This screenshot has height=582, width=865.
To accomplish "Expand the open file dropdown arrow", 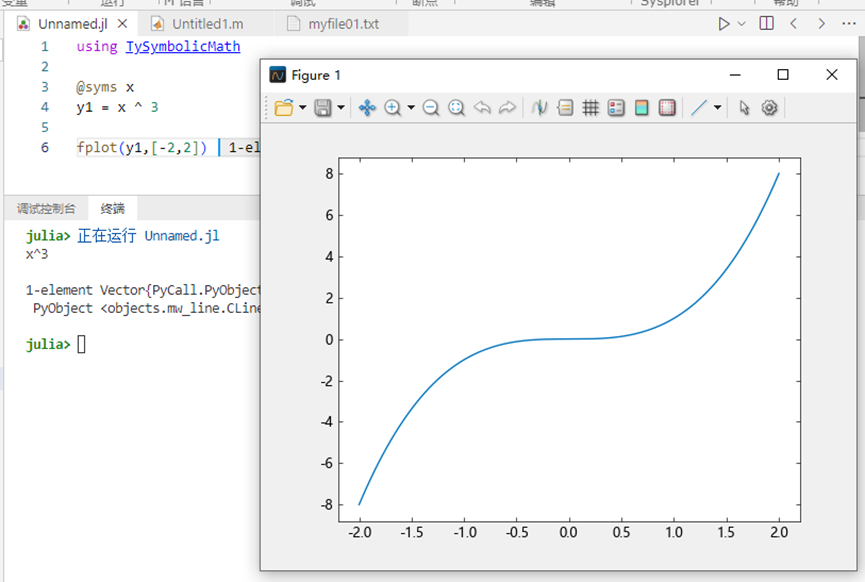I will coord(302,108).
